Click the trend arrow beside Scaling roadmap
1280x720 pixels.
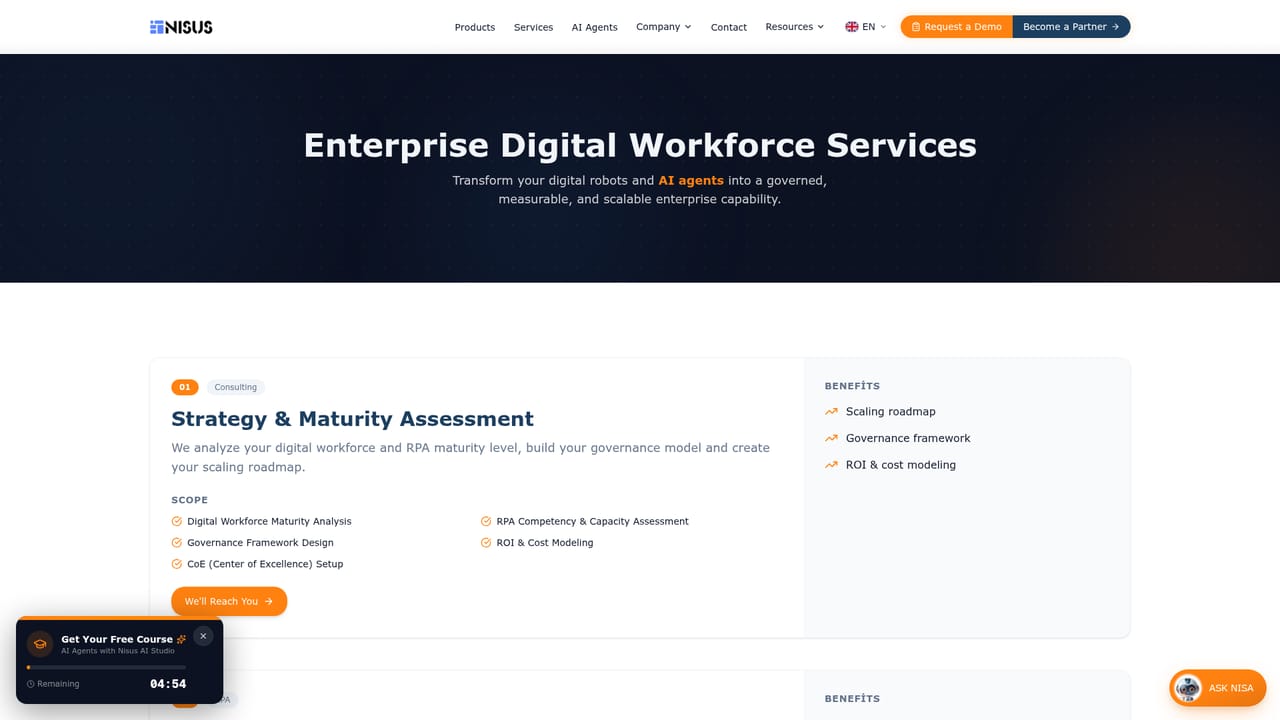pos(831,412)
